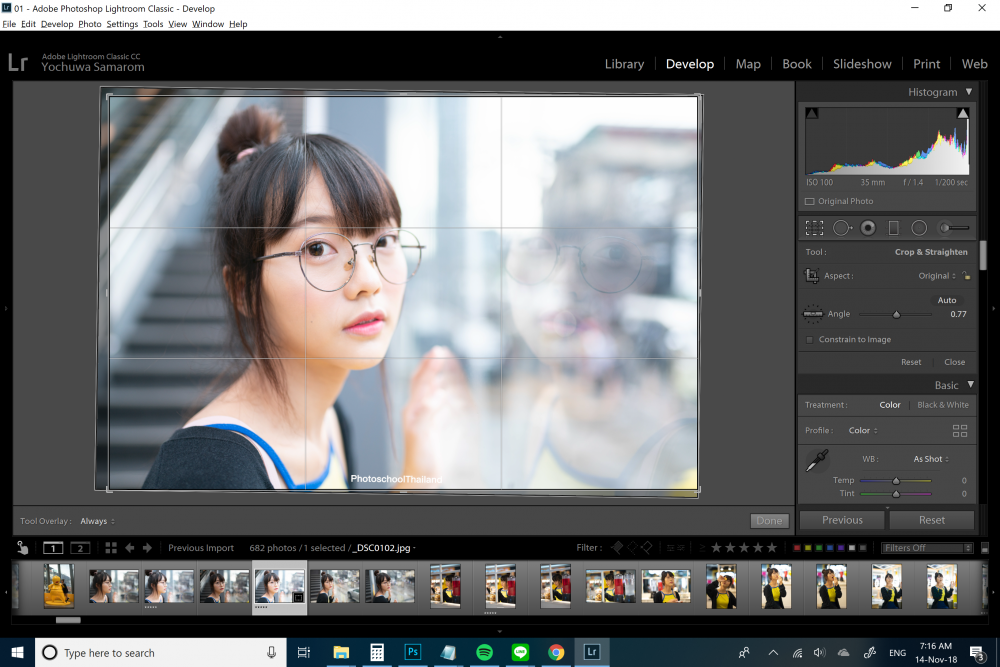Click the Previous button
Viewport: 1000px width, 667px height.
pos(842,520)
